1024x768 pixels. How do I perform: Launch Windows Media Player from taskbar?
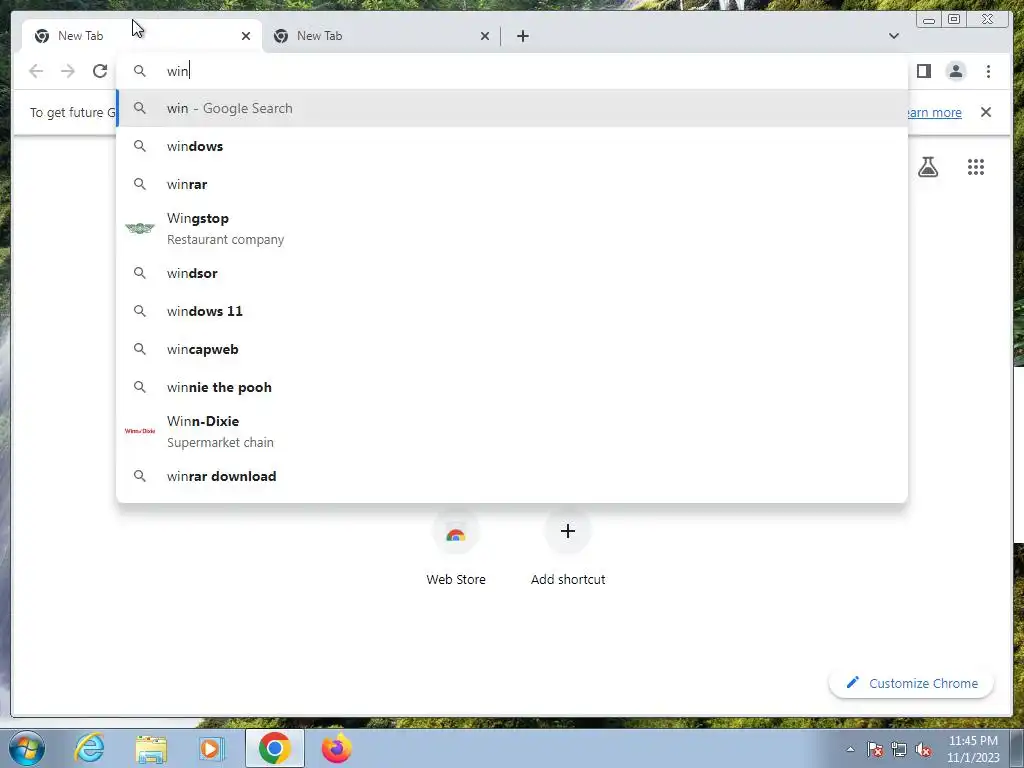(x=212, y=748)
